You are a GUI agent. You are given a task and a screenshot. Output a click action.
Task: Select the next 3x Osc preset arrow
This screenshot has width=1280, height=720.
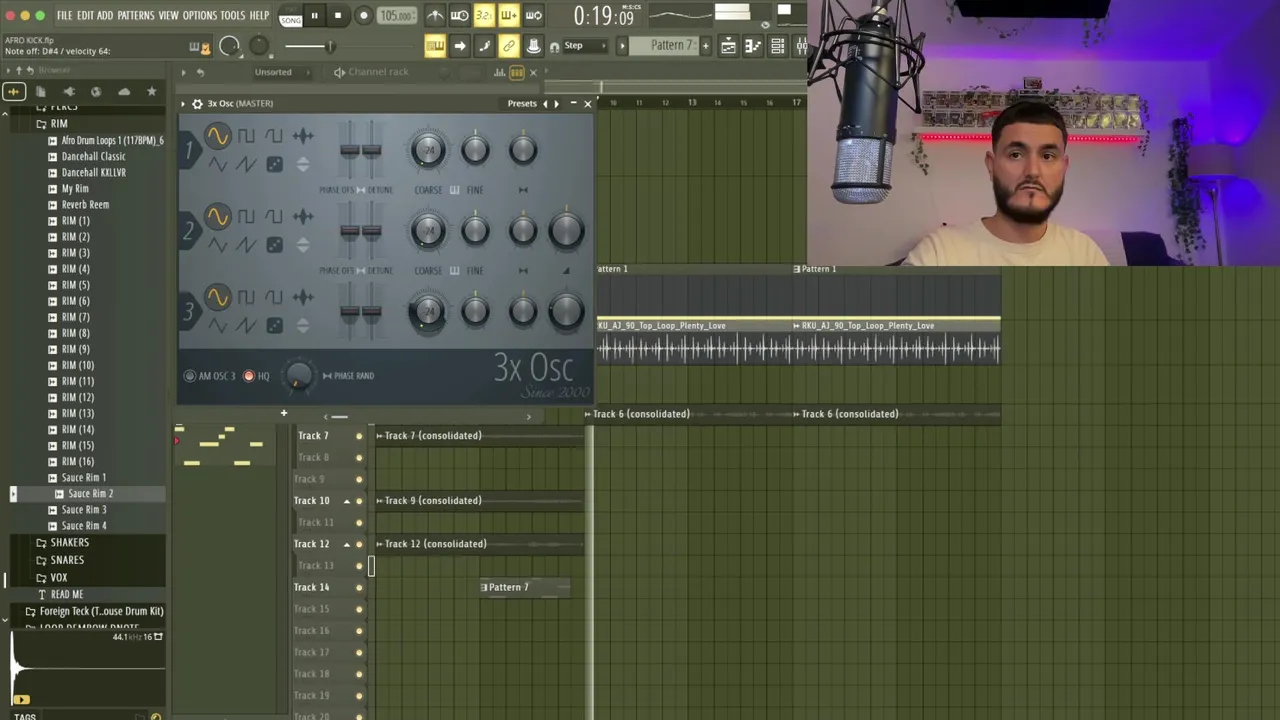click(x=557, y=104)
